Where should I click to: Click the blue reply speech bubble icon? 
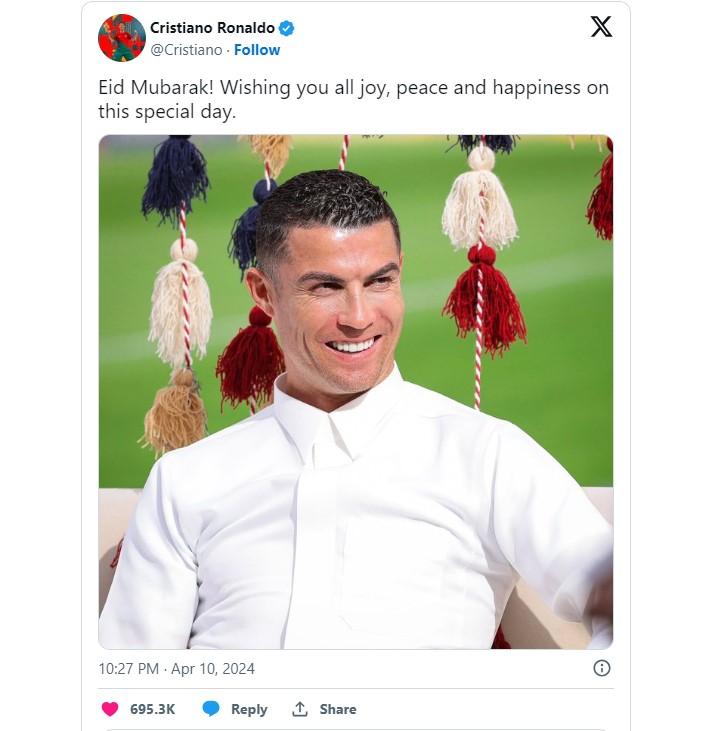tap(211, 709)
